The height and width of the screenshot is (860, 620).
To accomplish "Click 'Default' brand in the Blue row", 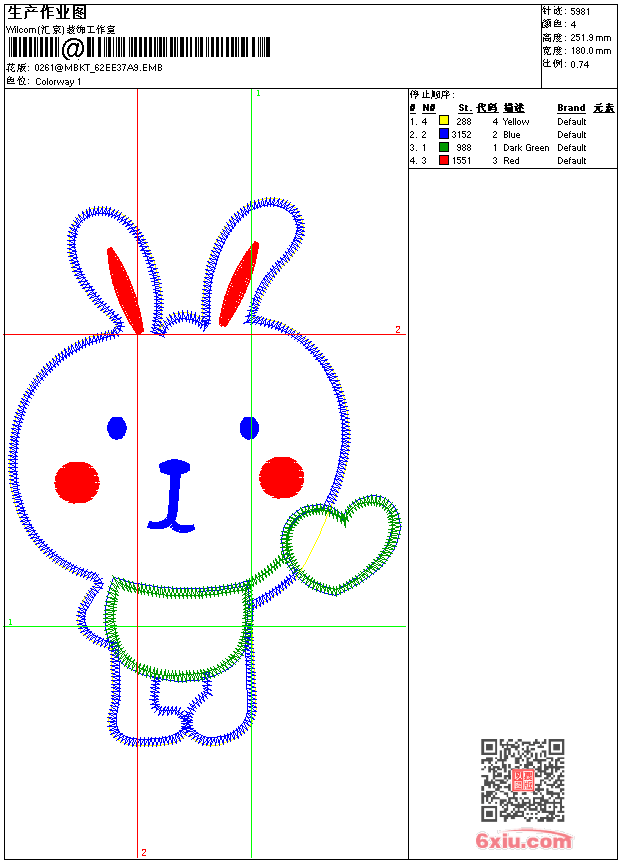I will [x=572, y=134].
